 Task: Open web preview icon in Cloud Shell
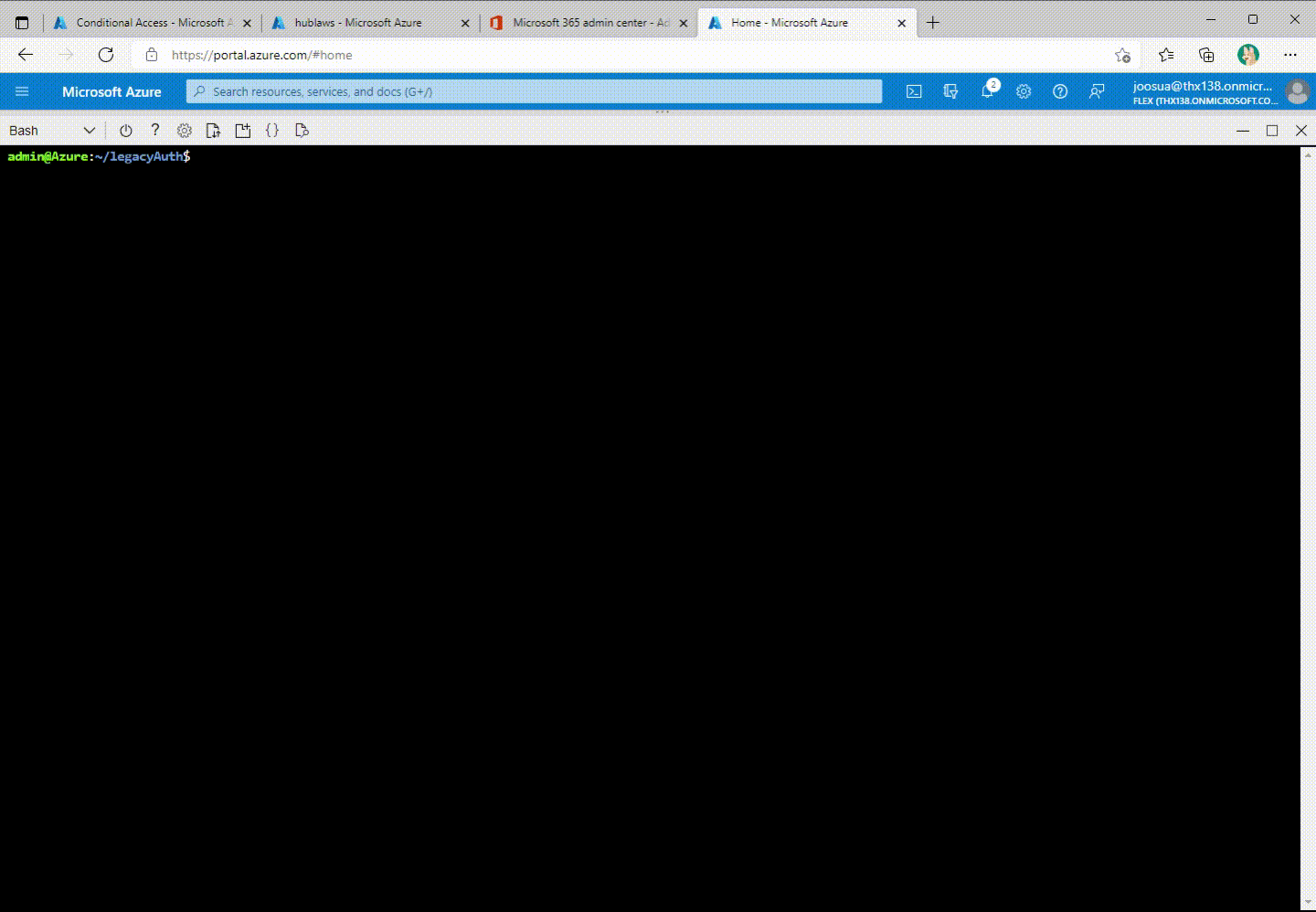coord(302,131)
